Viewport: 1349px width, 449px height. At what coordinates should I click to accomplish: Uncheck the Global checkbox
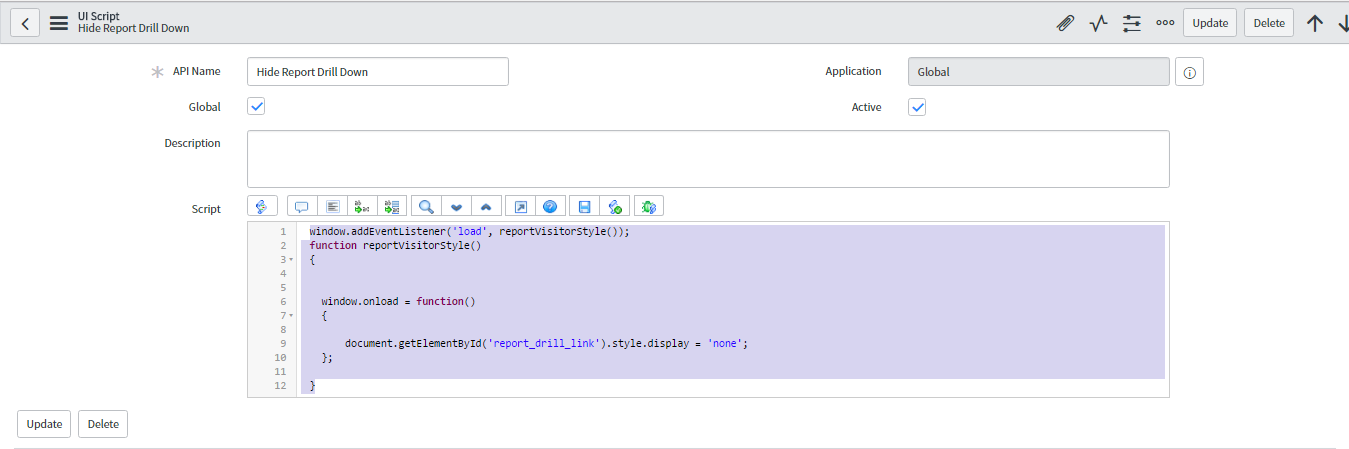(256, 107)
